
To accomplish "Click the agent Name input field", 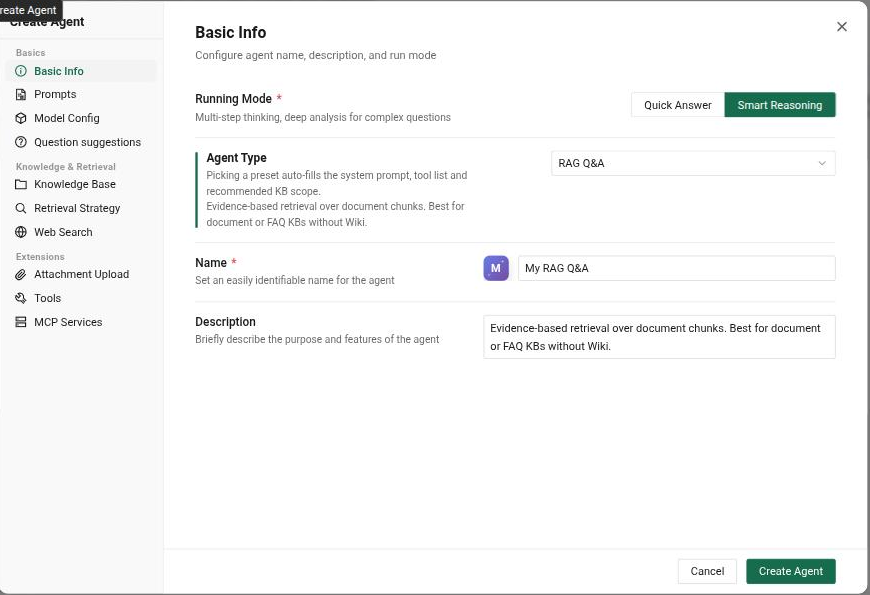I will pyautogui.click(x=676, y=268).
